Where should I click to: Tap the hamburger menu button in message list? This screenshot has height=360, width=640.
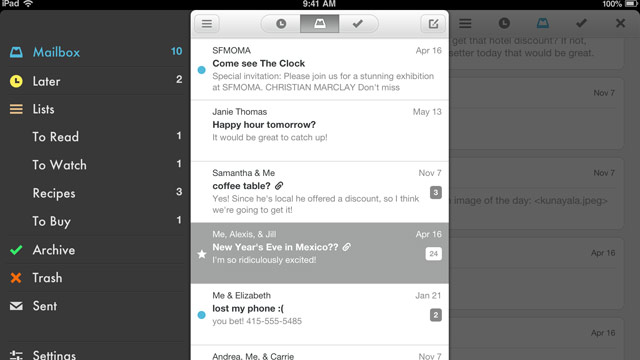207,24
